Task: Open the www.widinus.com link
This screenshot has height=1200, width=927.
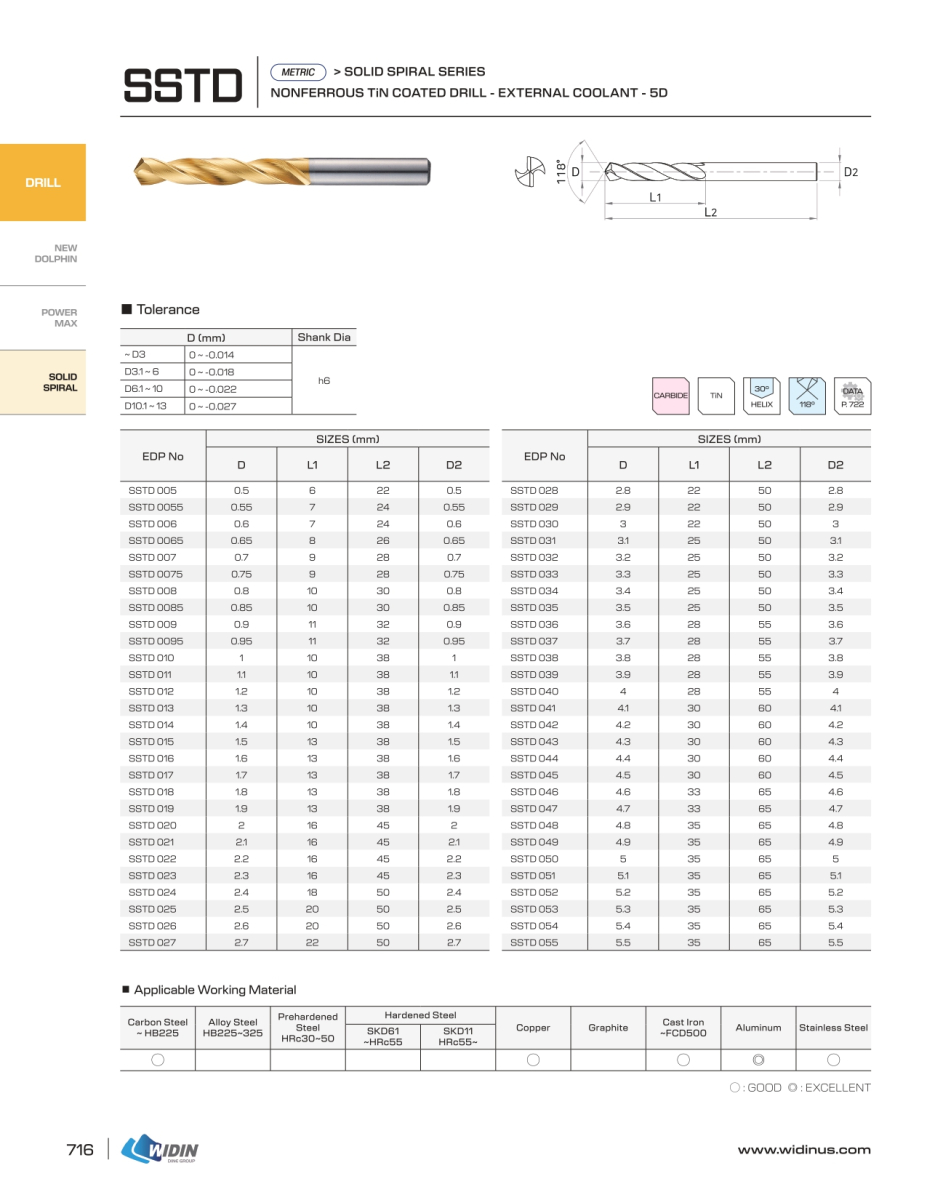Action: pos(804,1150)
